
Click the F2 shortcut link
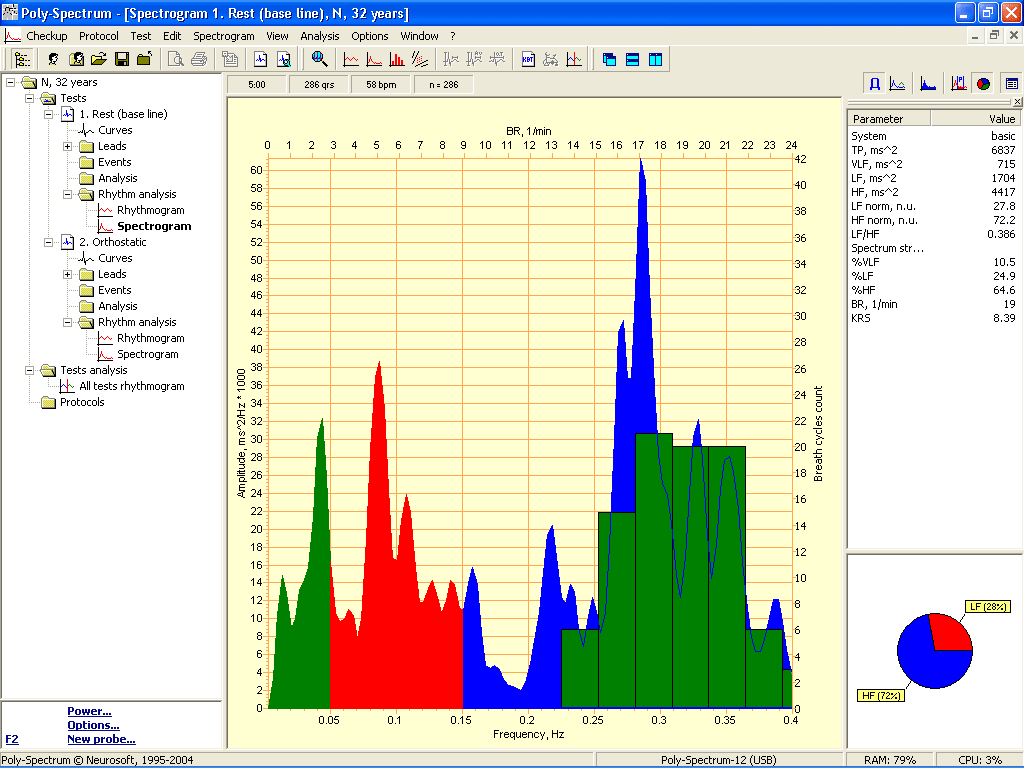12,739
